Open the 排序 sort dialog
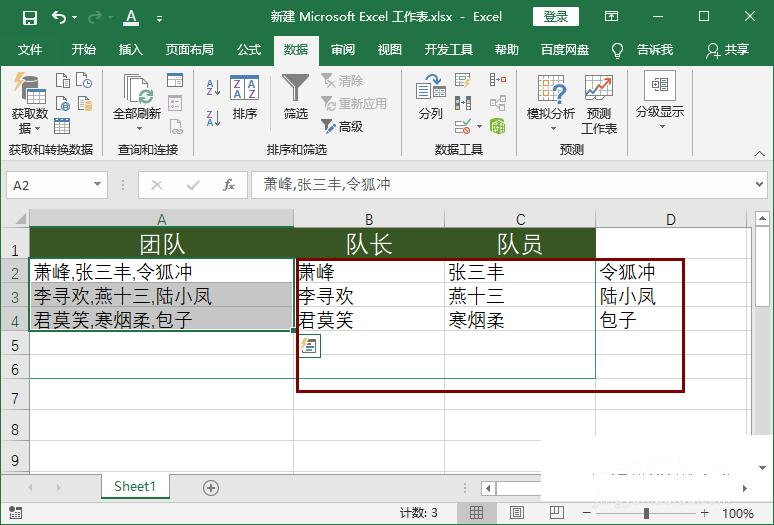 245,98
